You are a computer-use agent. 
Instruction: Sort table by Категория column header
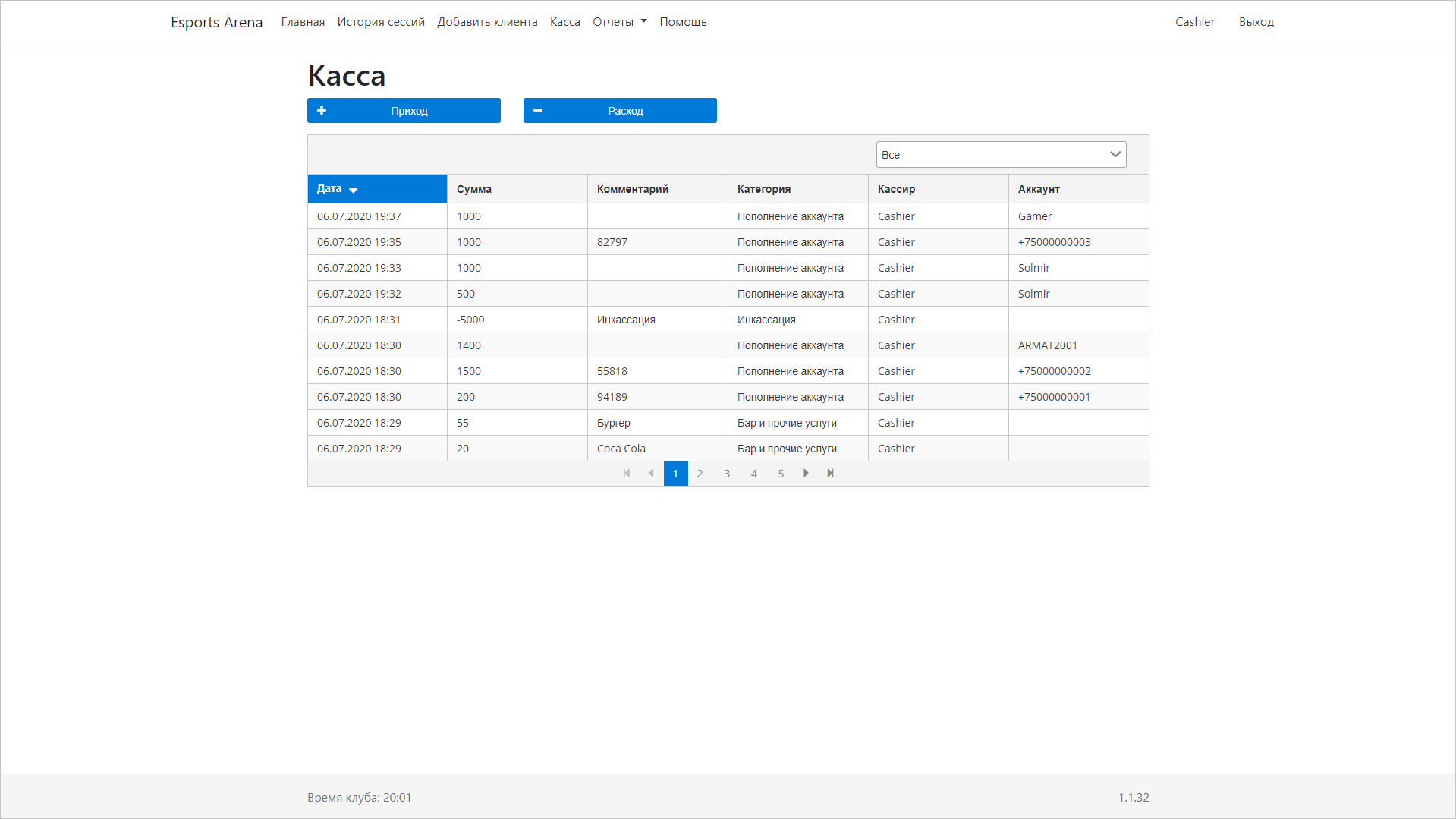click(763, 189)
